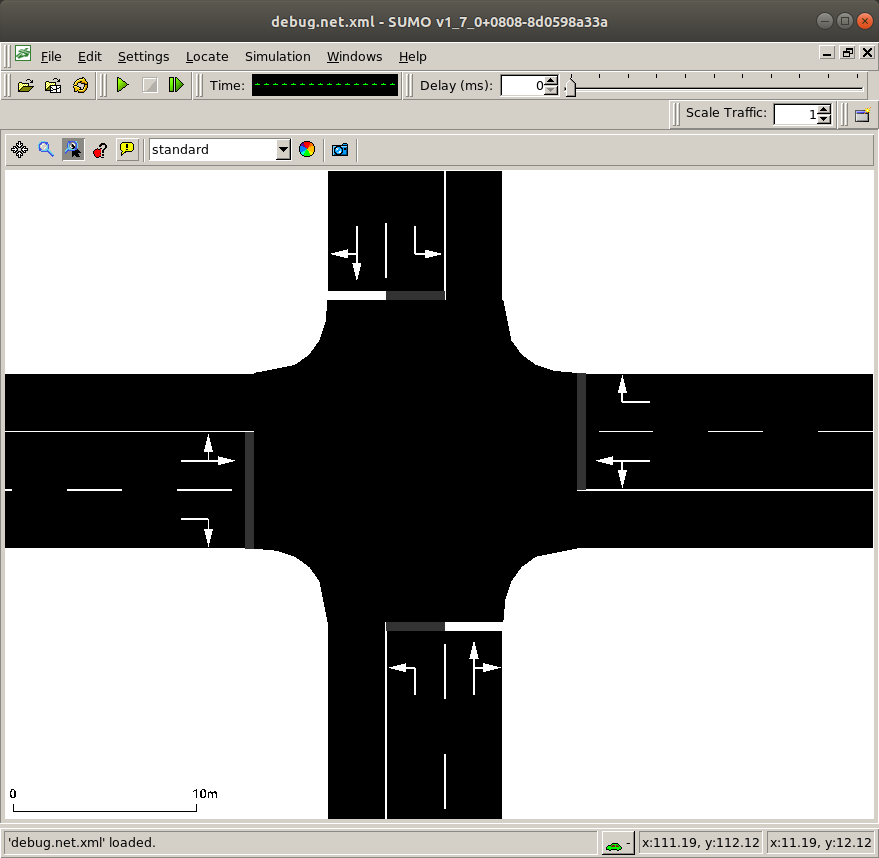Viewport: 879px width, 858px height.
Task: Open the view settings color wheel
Action: [307, 149]
